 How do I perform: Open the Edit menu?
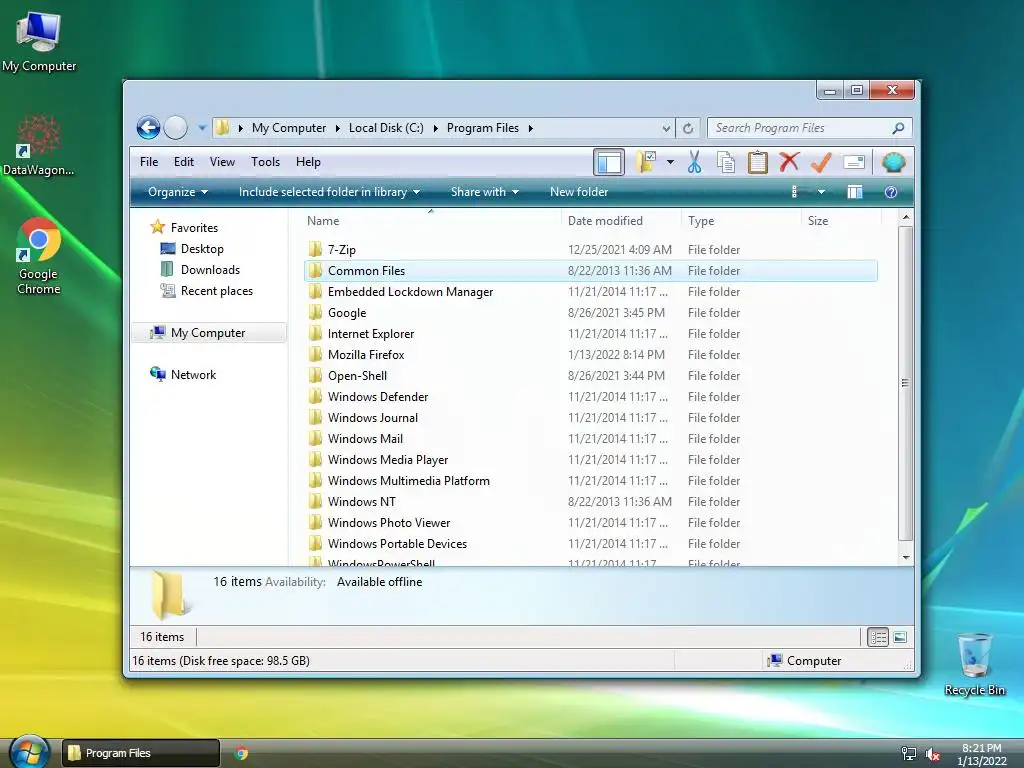(184, 162)
